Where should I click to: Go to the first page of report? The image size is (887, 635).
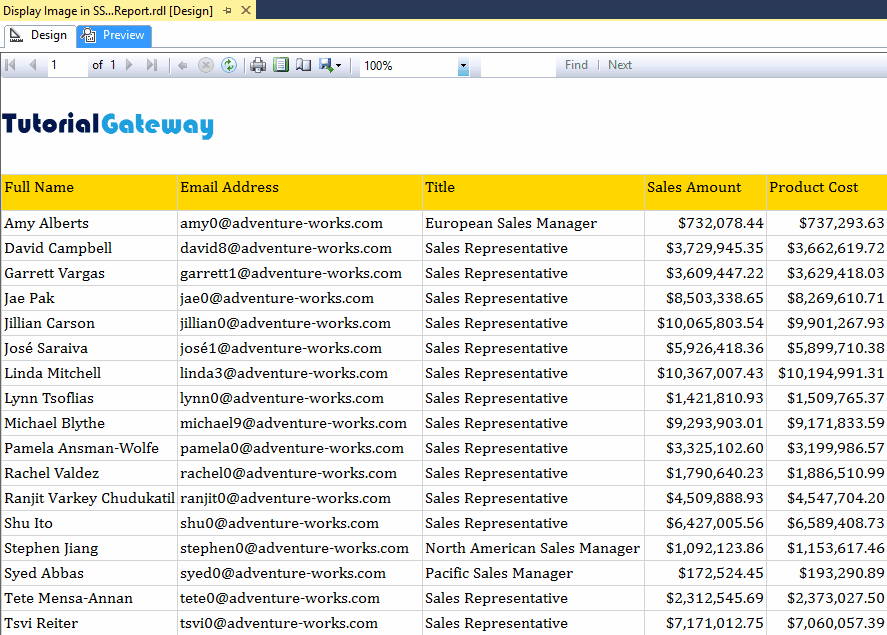tap(11, 65)
